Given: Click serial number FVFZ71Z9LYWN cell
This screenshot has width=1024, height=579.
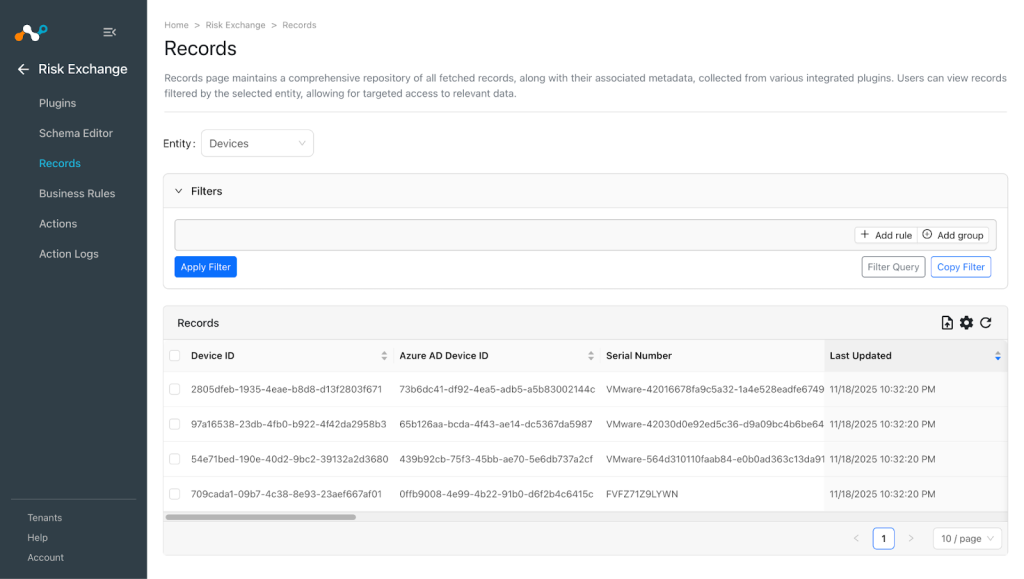Looking at the screenshot, I should [642, 494].
